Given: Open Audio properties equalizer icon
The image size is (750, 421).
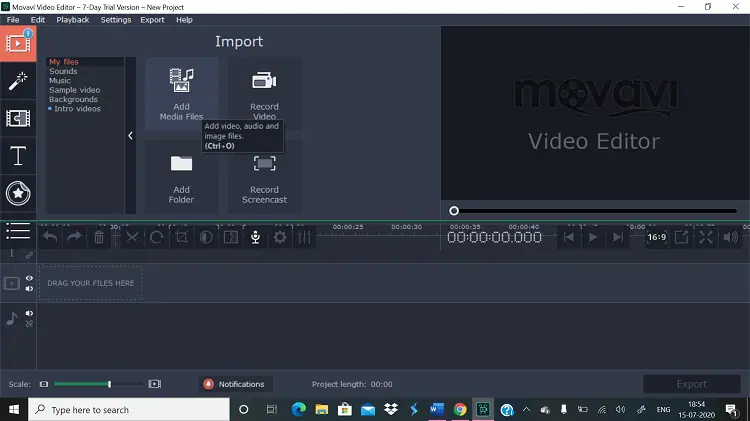Looking at the screenshot, I should click(305, 237).
